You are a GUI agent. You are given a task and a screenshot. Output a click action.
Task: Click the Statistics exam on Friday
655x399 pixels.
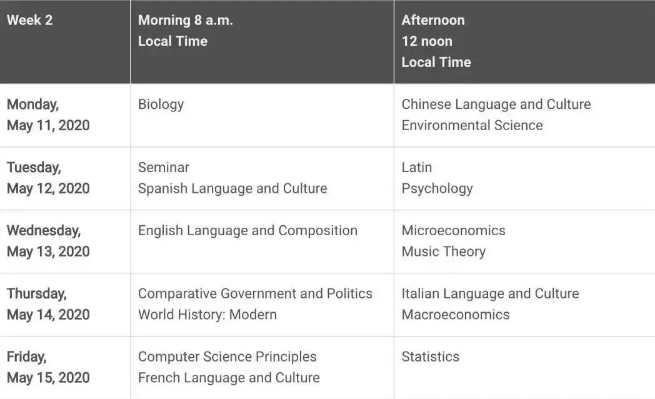[430, 357]
